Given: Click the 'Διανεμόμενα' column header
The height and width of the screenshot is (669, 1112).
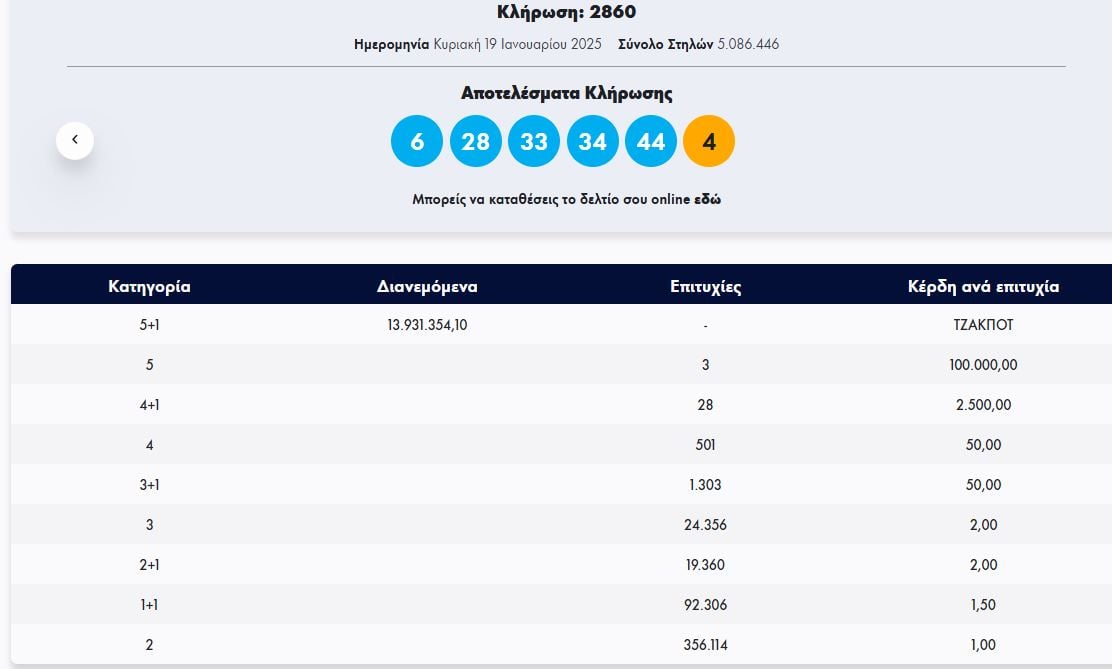Looking at the screenshot, I should [x=427, y=287].
